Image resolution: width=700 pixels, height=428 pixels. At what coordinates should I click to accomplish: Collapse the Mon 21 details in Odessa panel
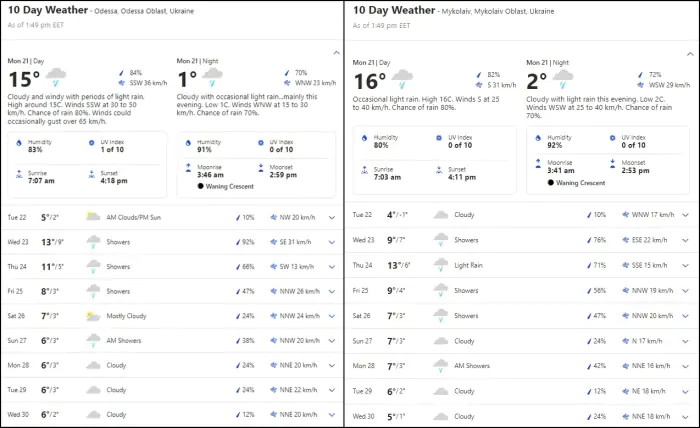(336, 50)
